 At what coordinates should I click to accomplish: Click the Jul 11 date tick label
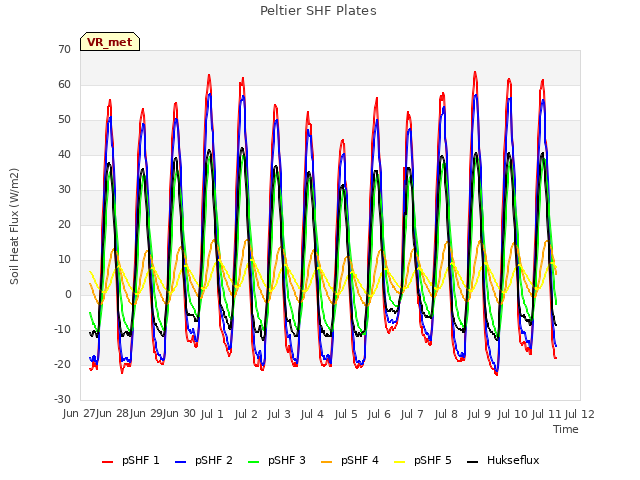point(547,414)
